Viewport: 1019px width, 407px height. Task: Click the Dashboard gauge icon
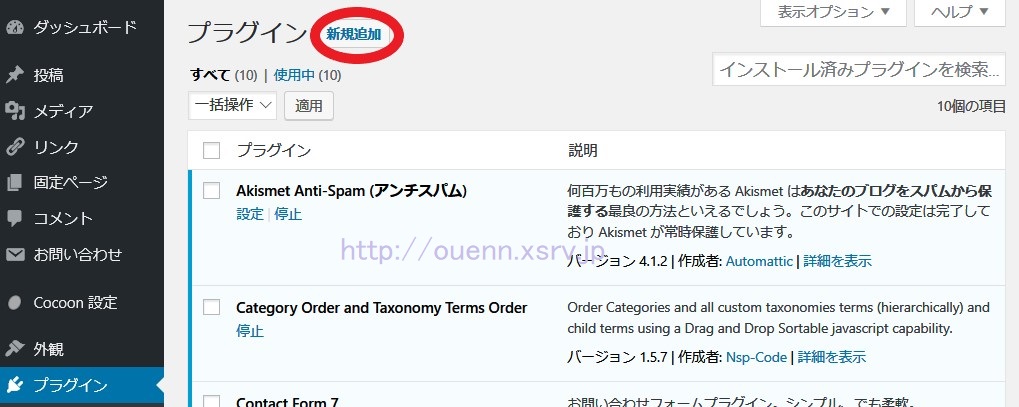click(x=15, y=27)
